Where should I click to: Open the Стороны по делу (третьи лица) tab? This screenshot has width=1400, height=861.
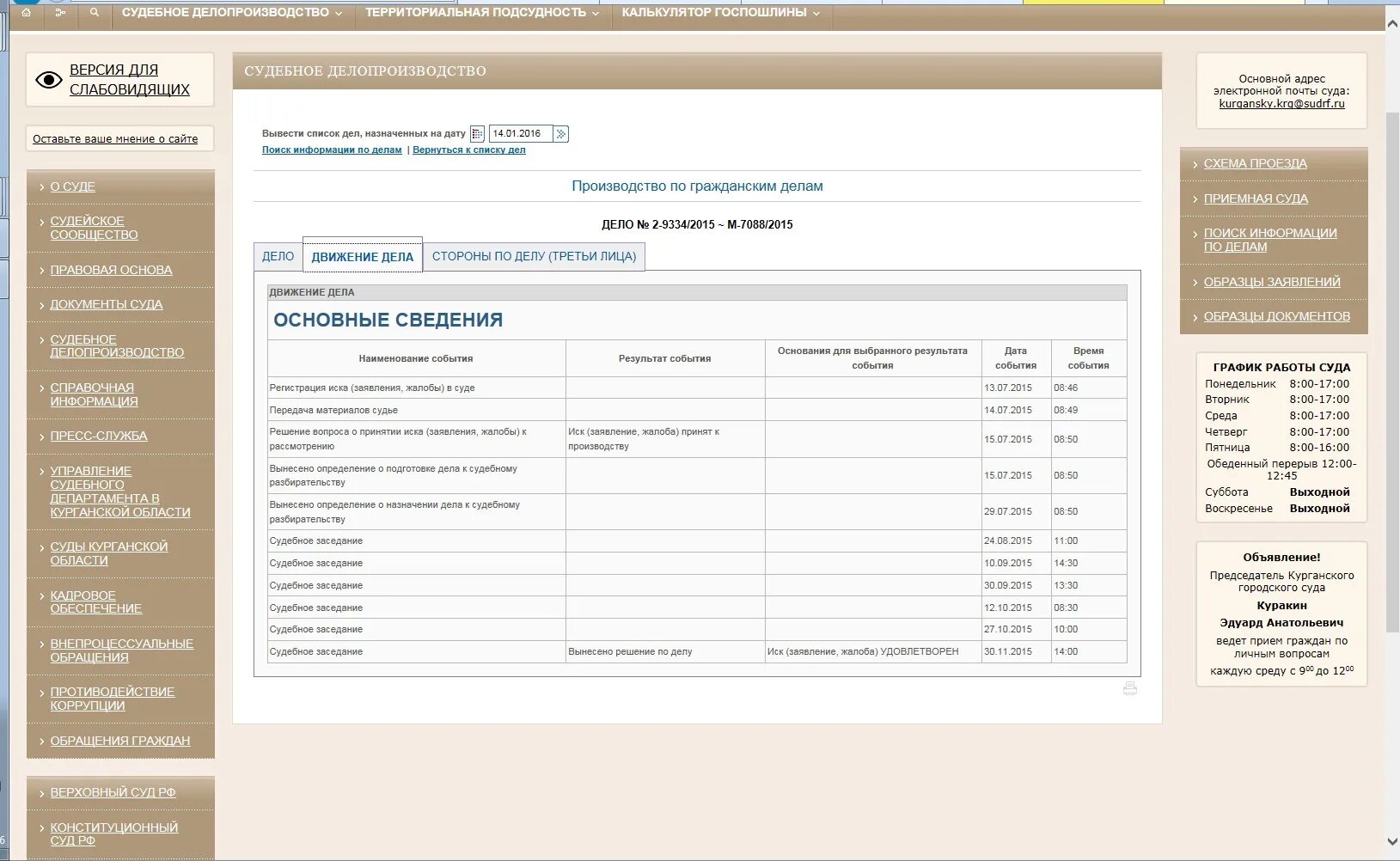(534, 256)
